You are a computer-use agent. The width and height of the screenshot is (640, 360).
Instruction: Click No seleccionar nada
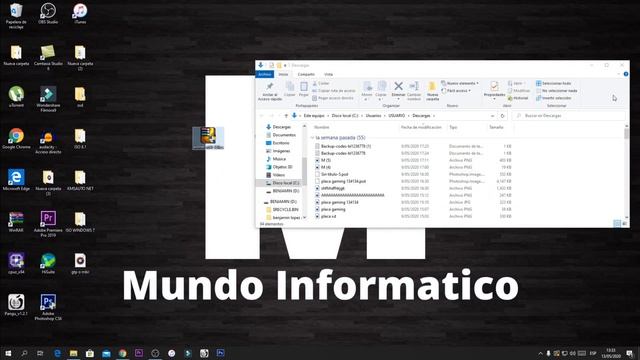coord(556,91)
